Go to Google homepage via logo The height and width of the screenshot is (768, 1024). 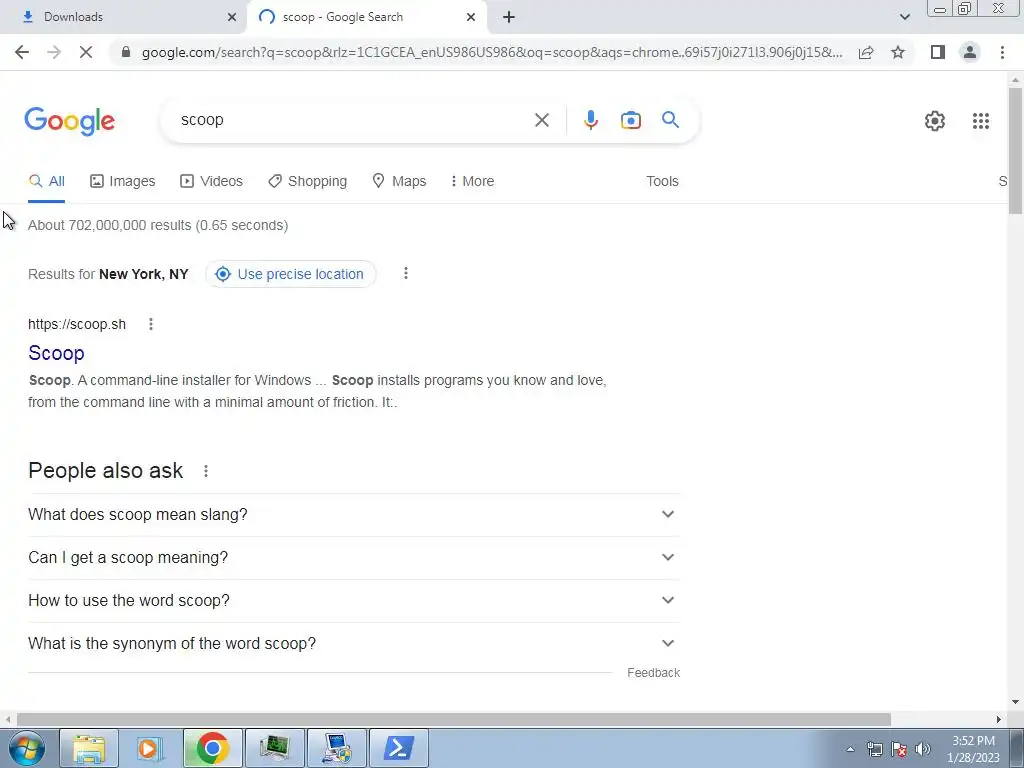coord(70,121)
